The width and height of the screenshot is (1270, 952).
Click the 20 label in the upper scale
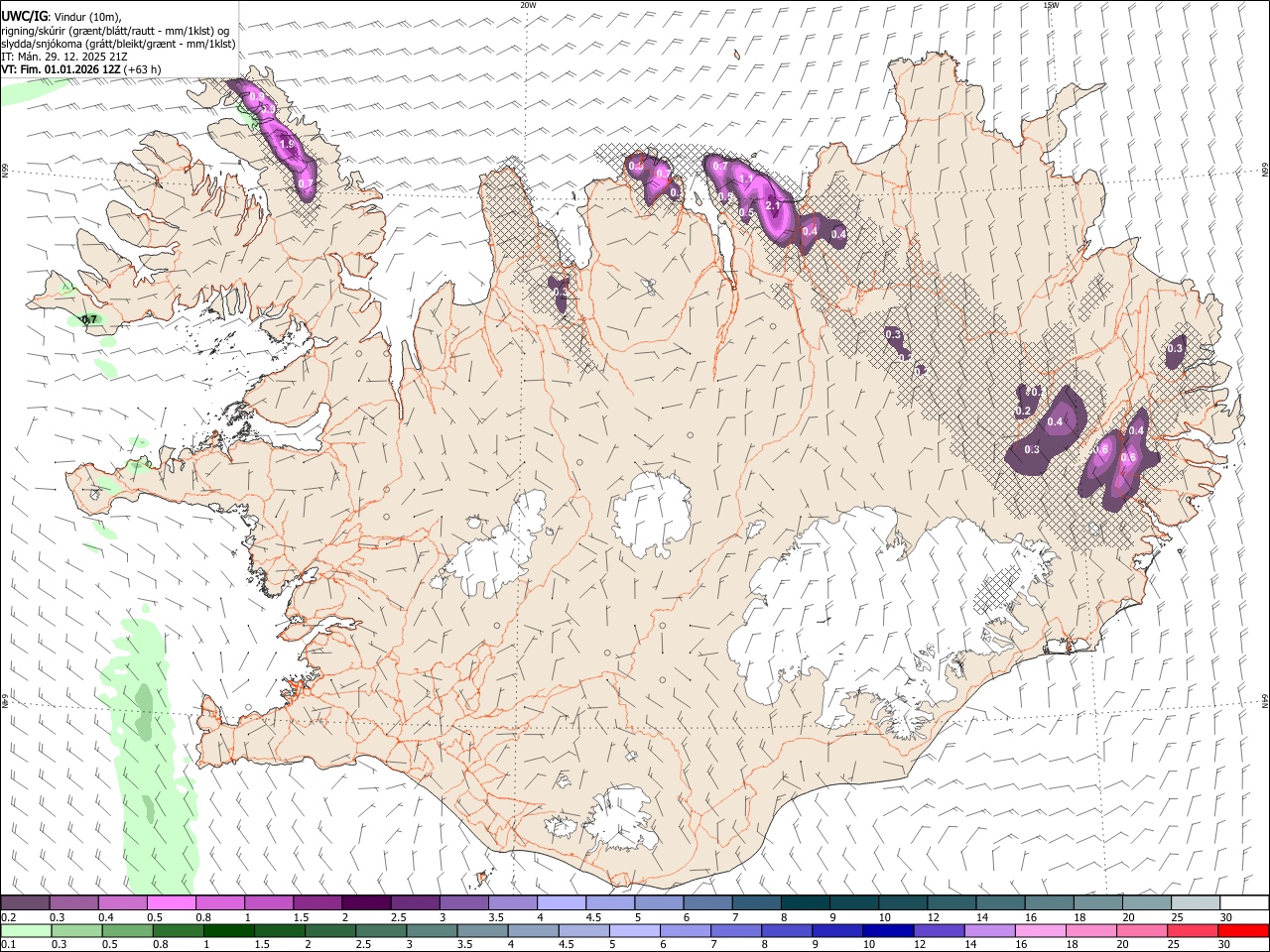point(1128,917)
